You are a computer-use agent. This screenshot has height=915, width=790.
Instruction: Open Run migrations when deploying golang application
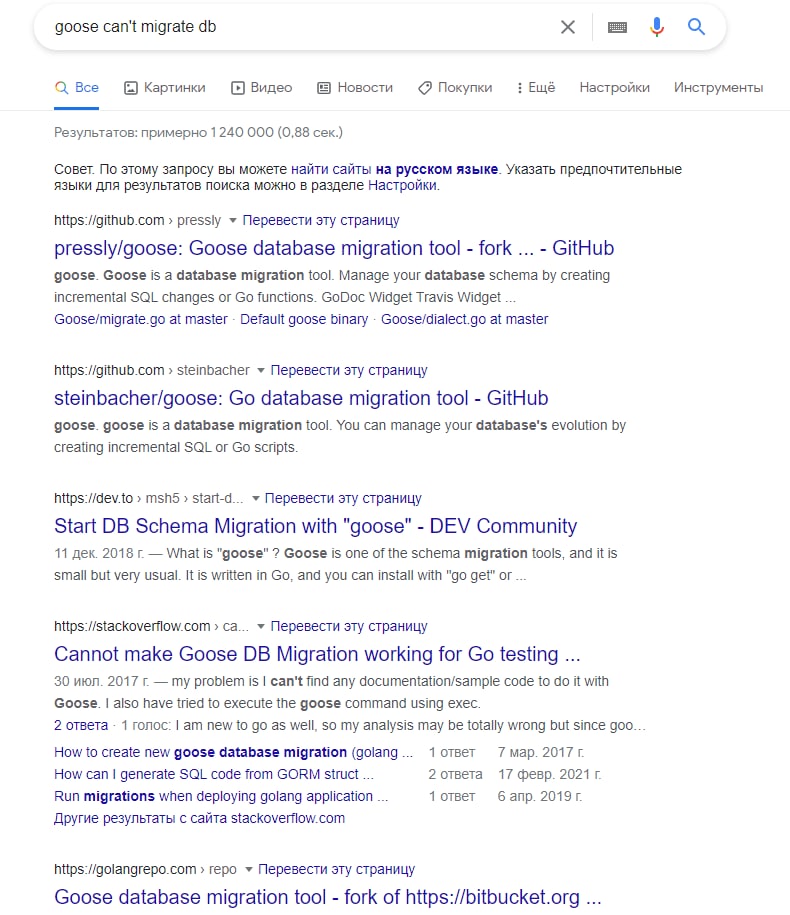coord(221,797)
